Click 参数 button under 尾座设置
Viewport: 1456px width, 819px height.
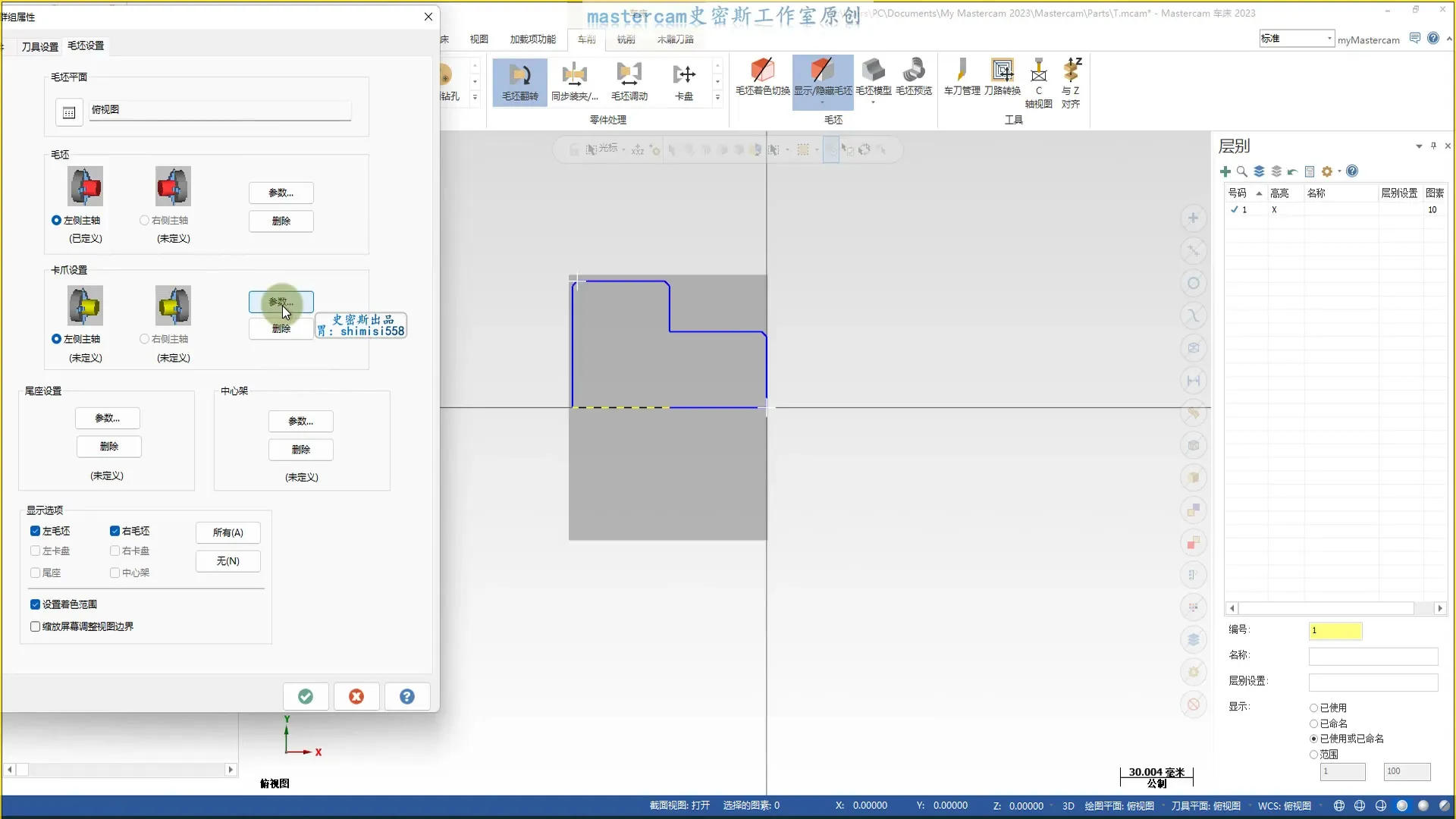coord(108,418)
